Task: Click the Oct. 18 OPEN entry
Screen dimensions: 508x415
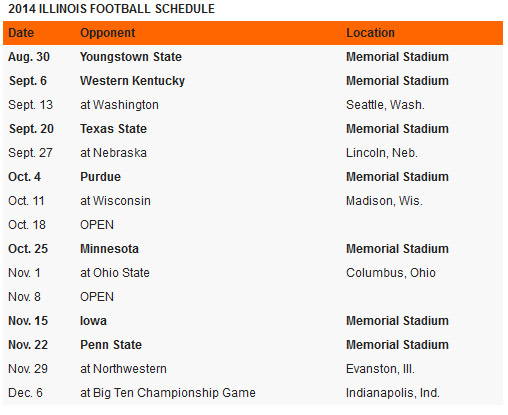Action: [97, 225]
